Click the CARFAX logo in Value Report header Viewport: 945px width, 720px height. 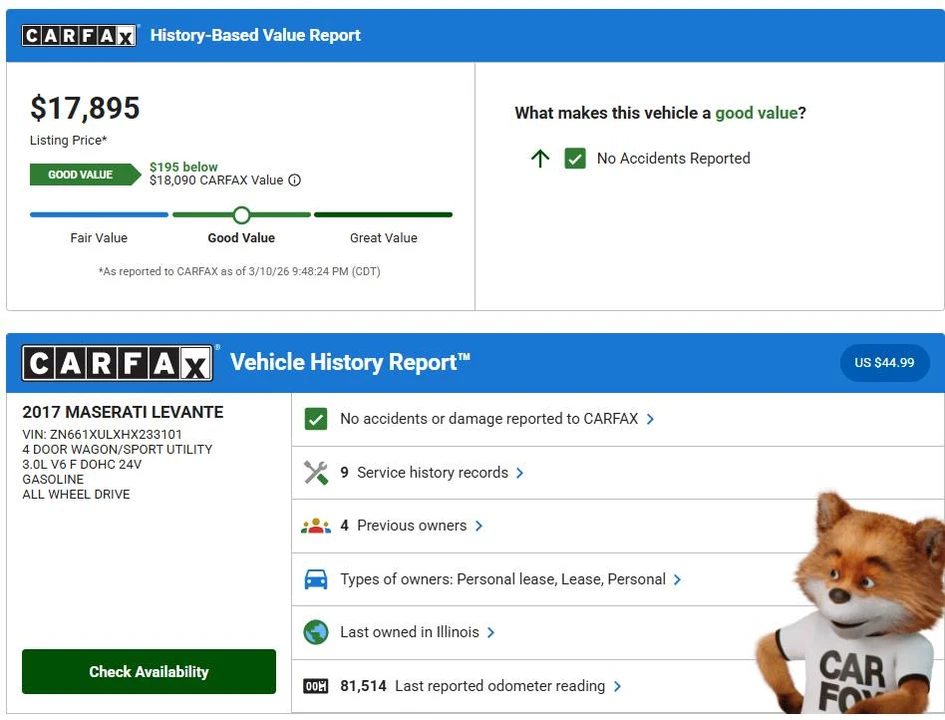click(x=79, y=36)
